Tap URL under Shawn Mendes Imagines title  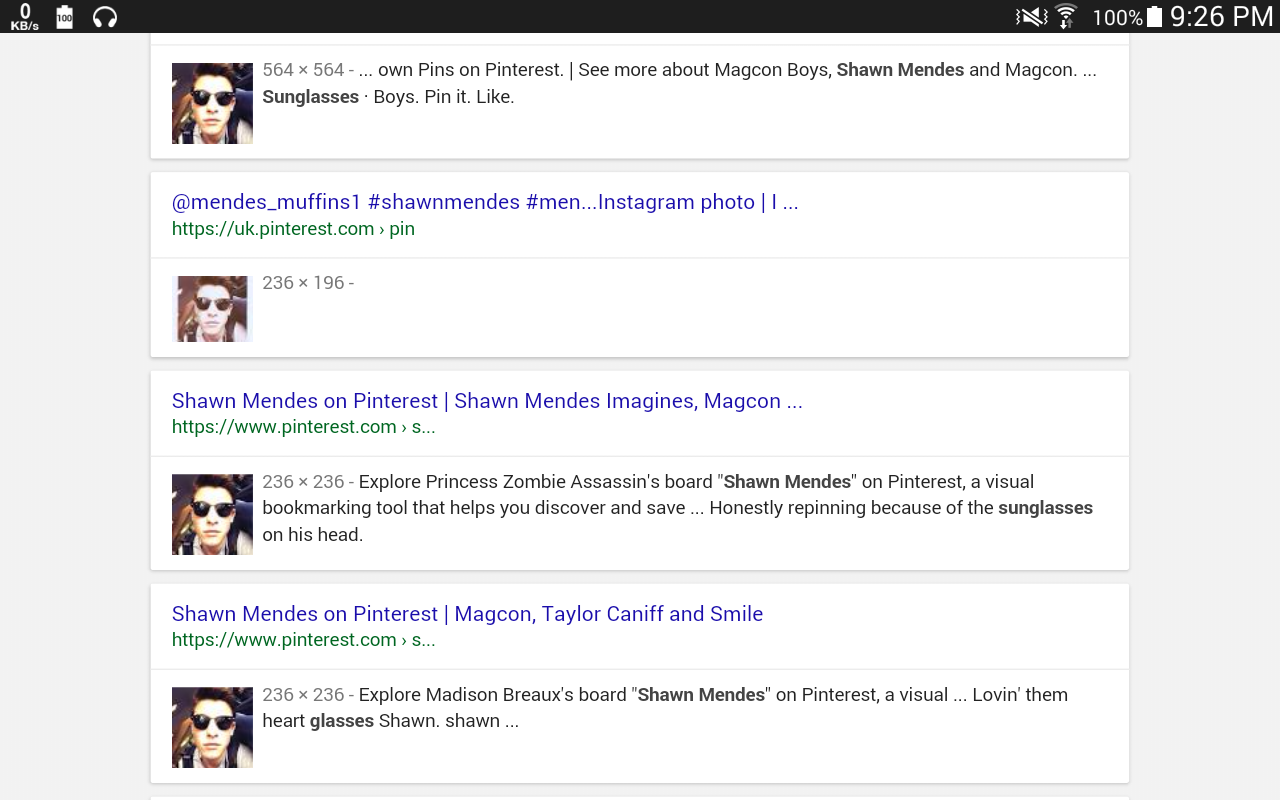pyautogui.click(x=304, y=427)
